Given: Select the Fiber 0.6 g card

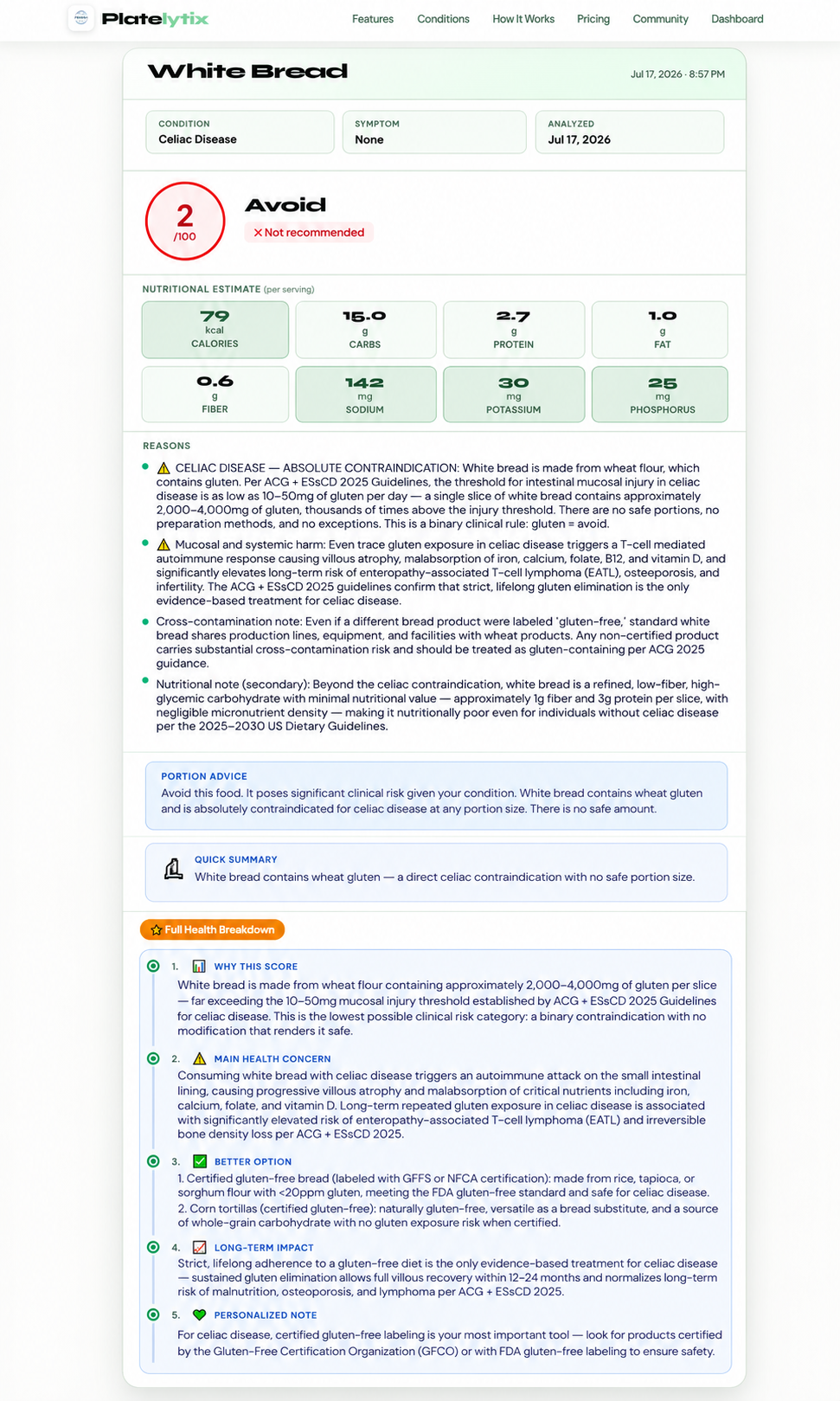Looking at the screenshot, I should pos(215,395).
